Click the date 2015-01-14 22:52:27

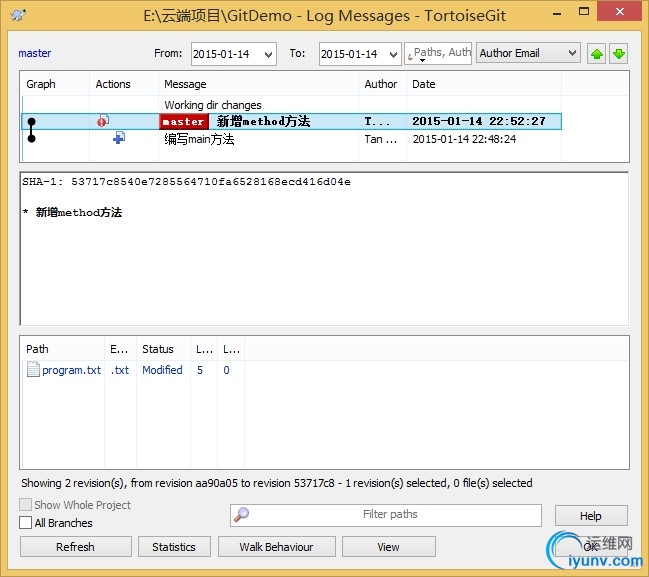click(479, 121)
